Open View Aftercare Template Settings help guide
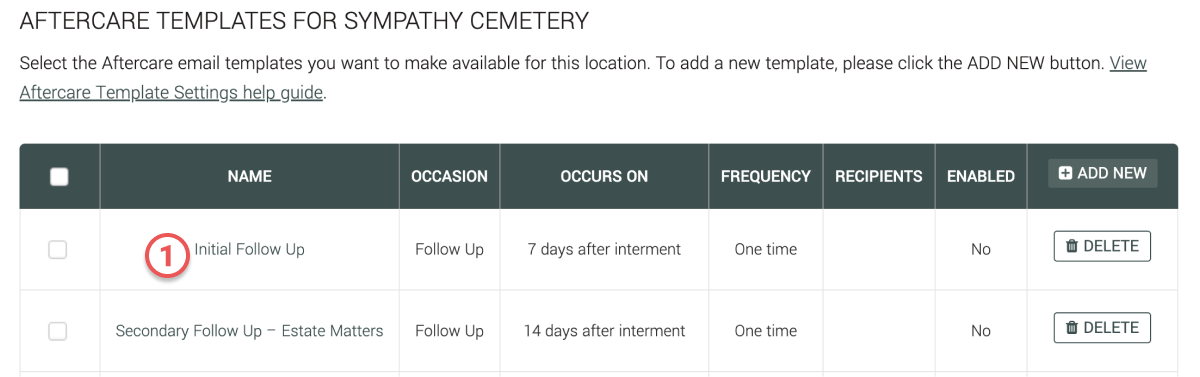 pos(583,78)
